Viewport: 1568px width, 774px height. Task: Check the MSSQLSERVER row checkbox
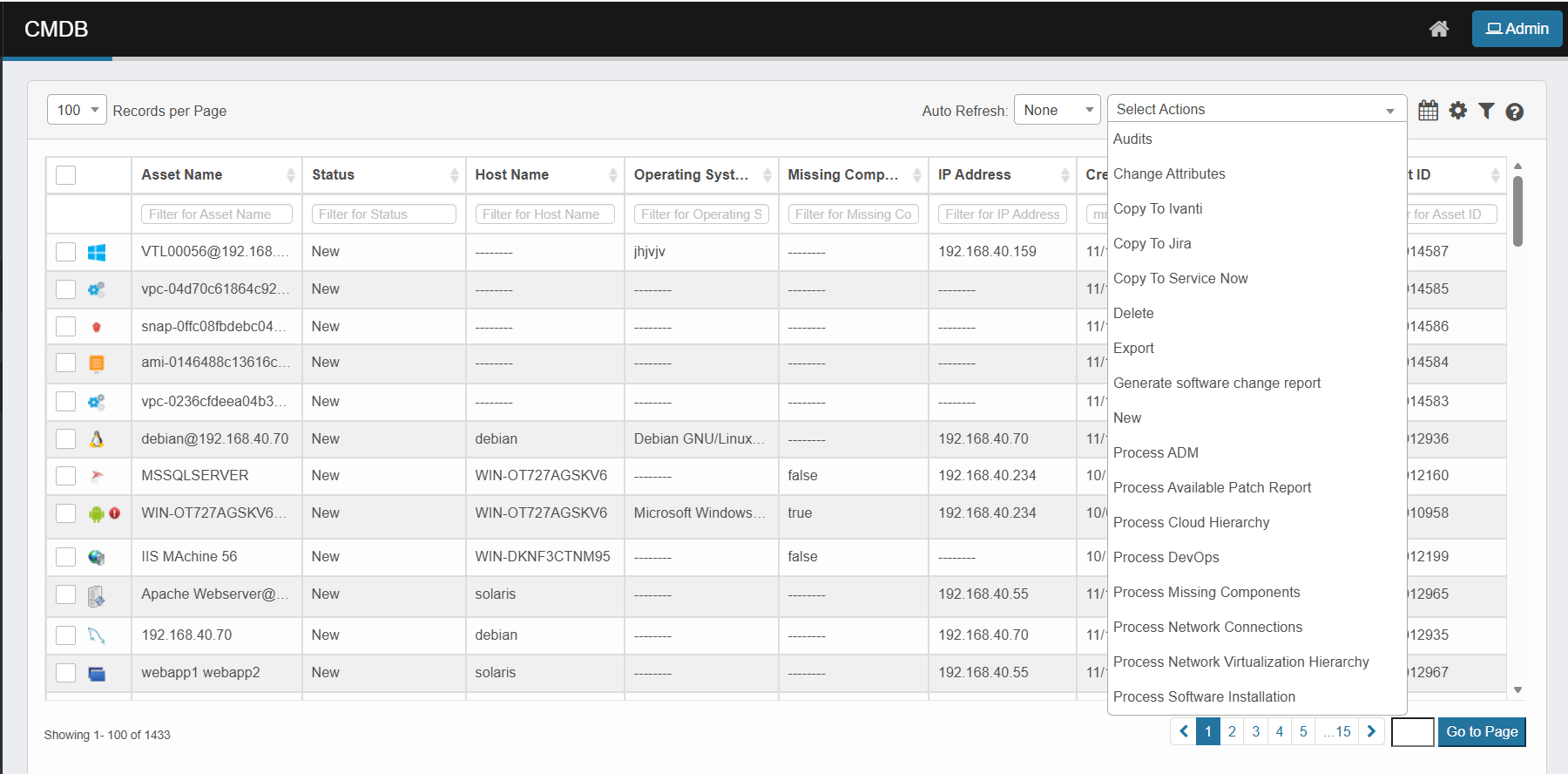point(66,476)
